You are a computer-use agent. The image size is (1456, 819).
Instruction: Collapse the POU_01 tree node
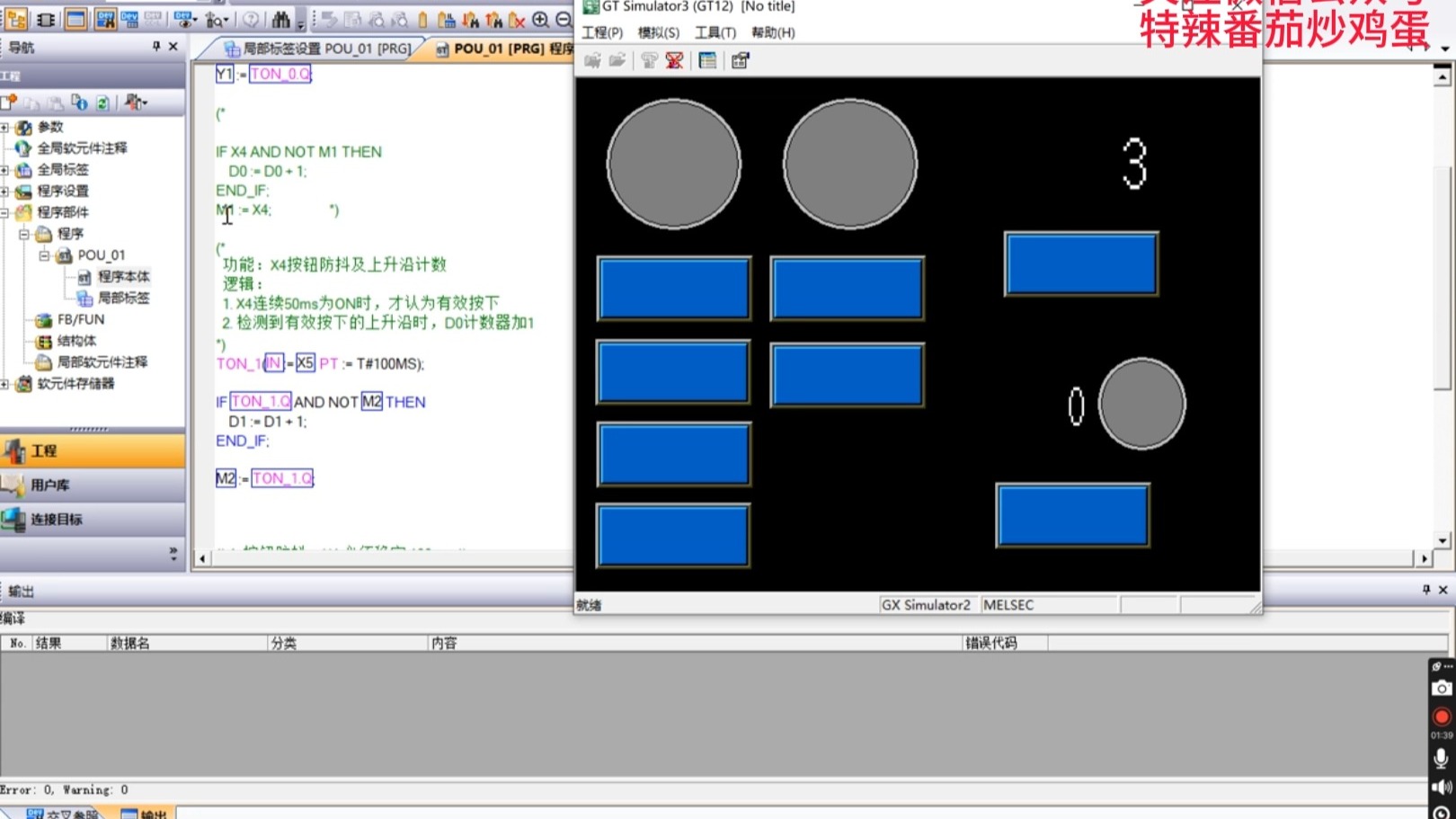click(x=44, y=255)
